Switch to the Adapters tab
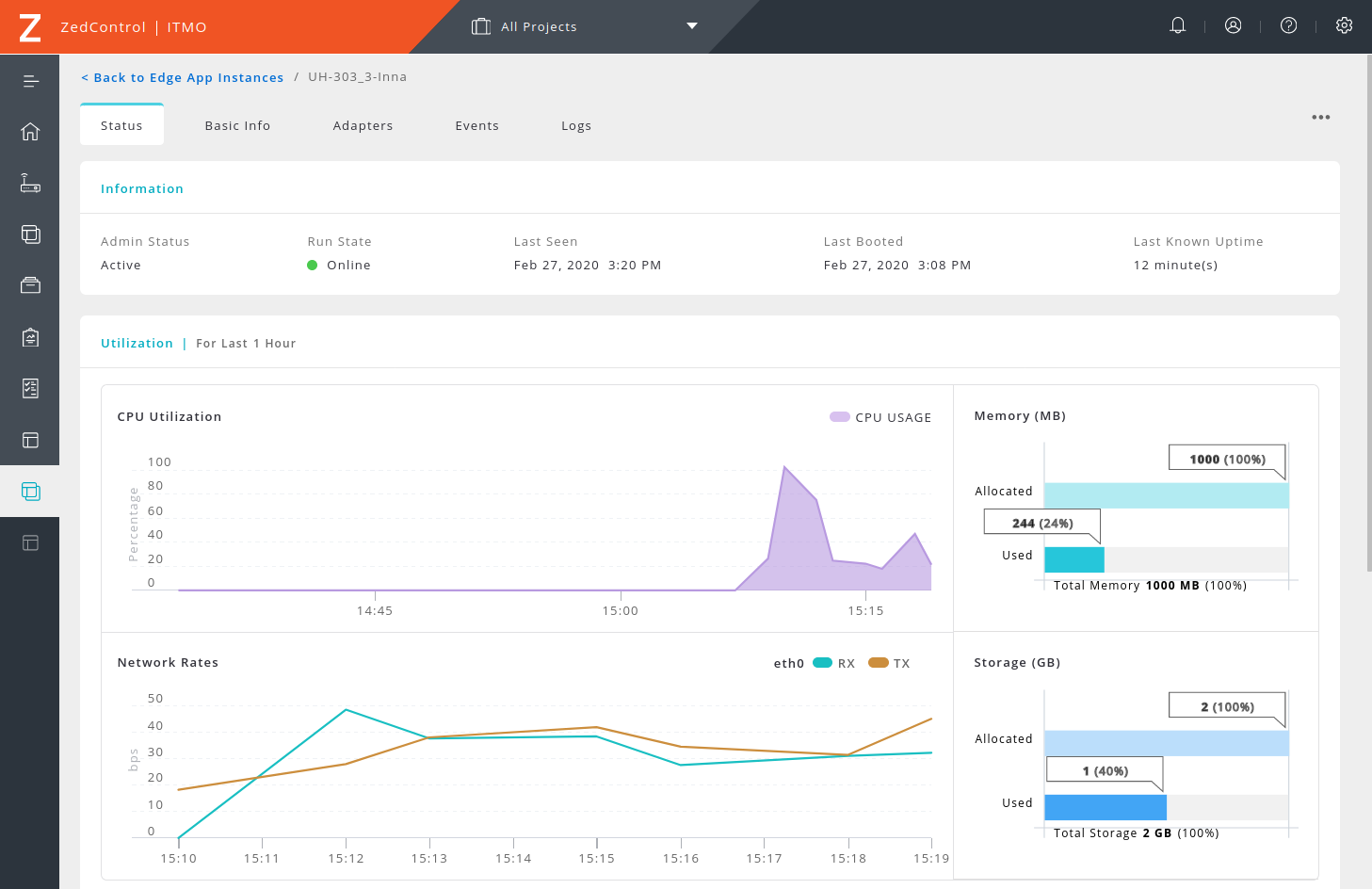 363,126
